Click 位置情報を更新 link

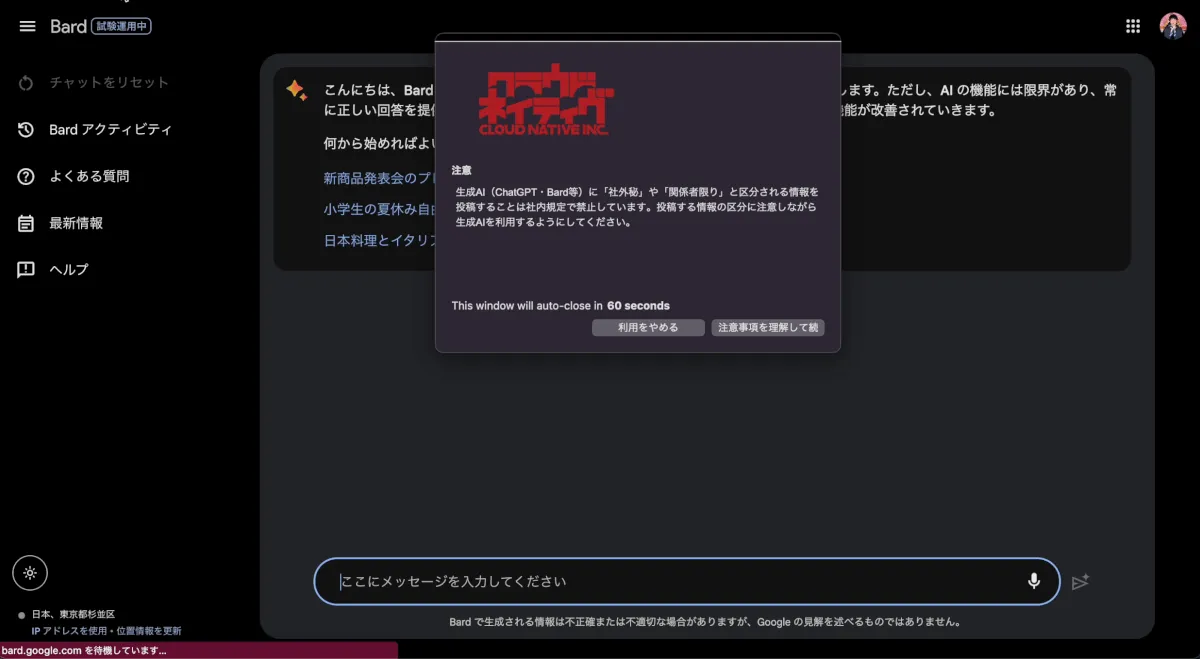point(149,631)
